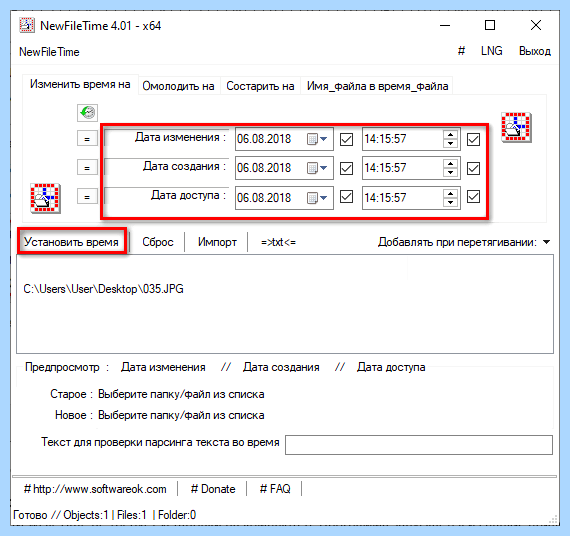This screenshot has height=536, width=570.
Task: Click the file-picker icon at lower left
Action: (x=45, y=199)
